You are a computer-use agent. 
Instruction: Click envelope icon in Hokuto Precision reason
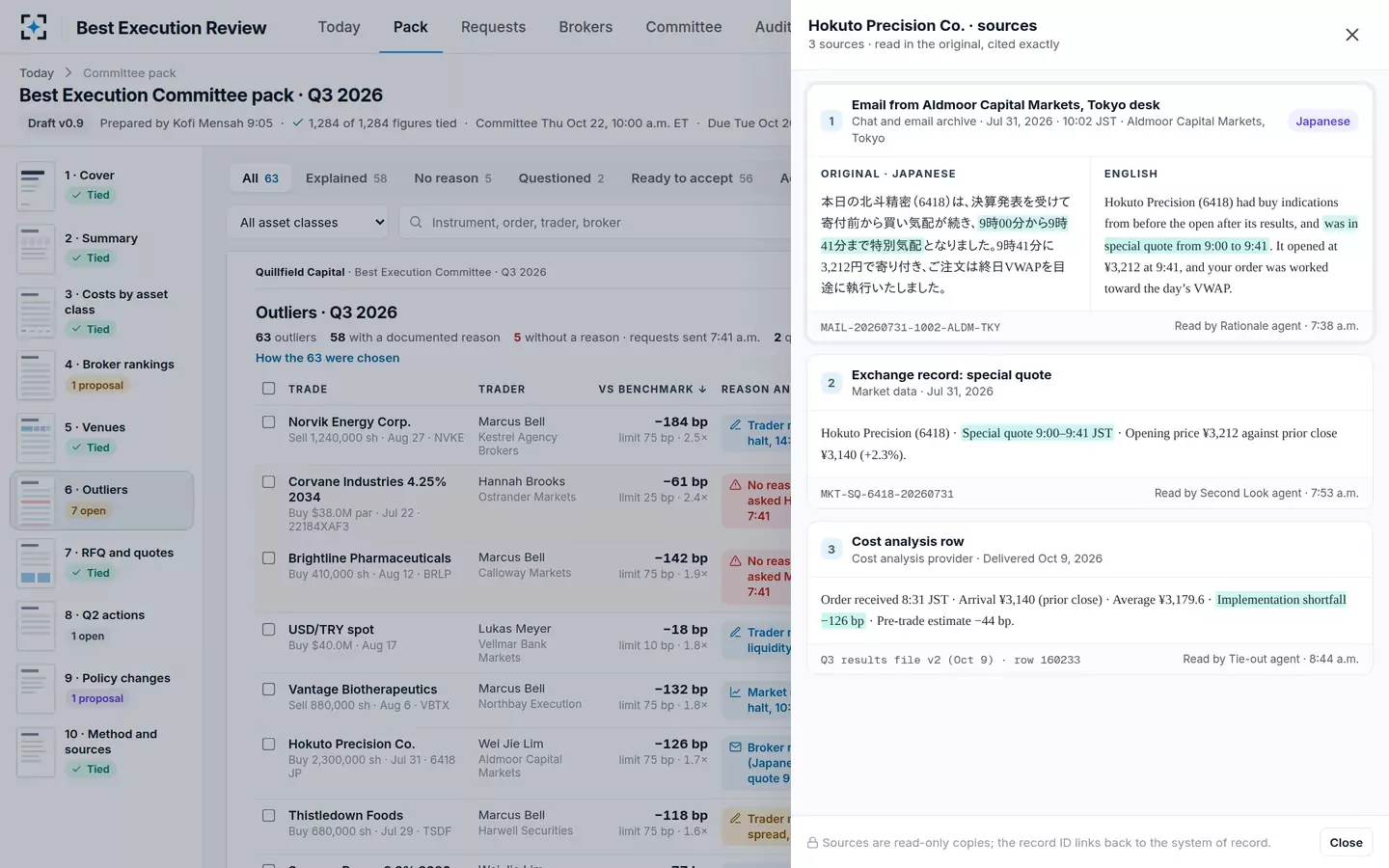click(x=736, y=747)
